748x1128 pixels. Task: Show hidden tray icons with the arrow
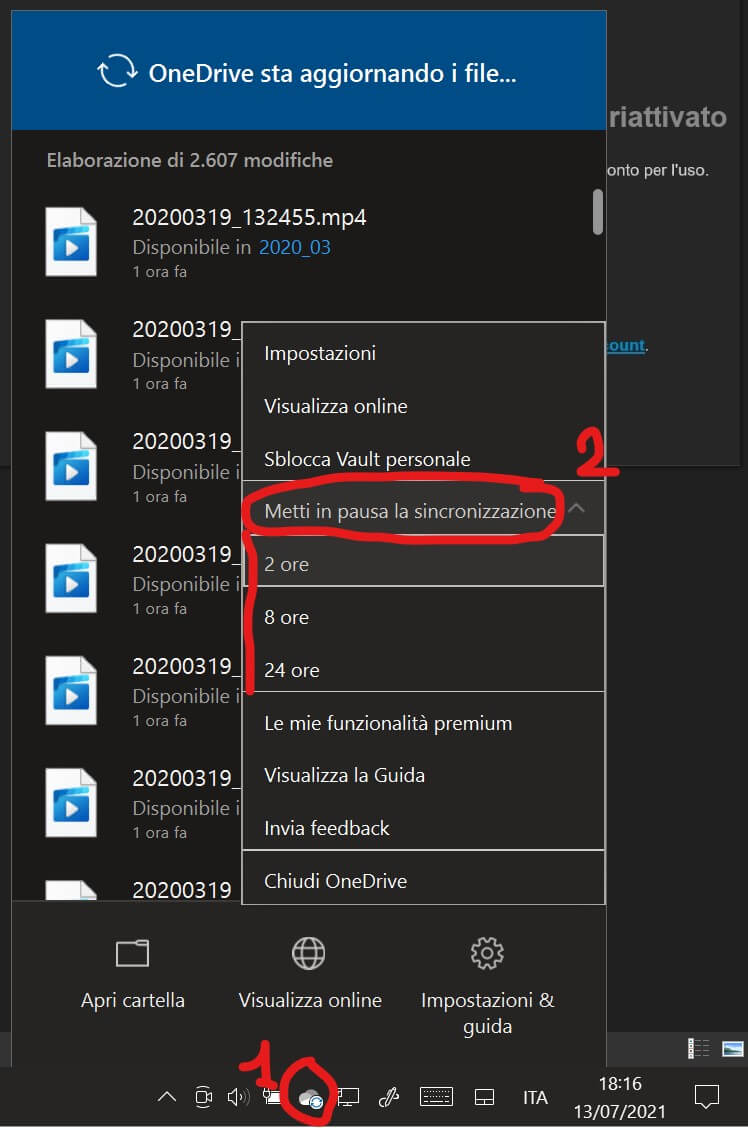coord(167,1097)
